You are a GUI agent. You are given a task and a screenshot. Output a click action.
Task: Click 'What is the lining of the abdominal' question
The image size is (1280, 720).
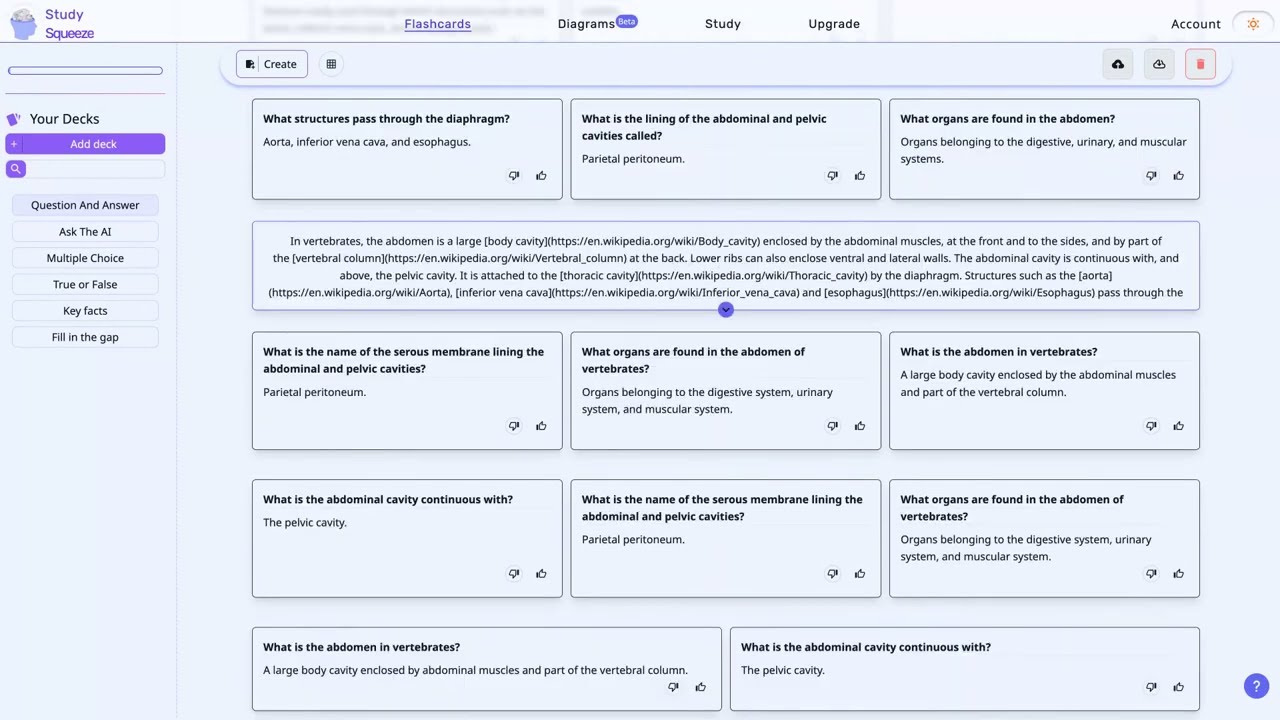pyautogui.click(x=704, y=127)
